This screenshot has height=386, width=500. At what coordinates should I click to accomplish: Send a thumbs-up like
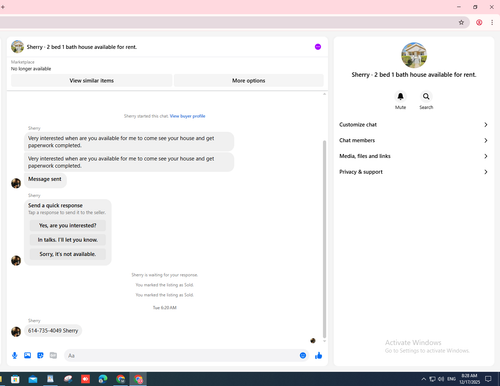pyautogui.click(x=318, y=355)
